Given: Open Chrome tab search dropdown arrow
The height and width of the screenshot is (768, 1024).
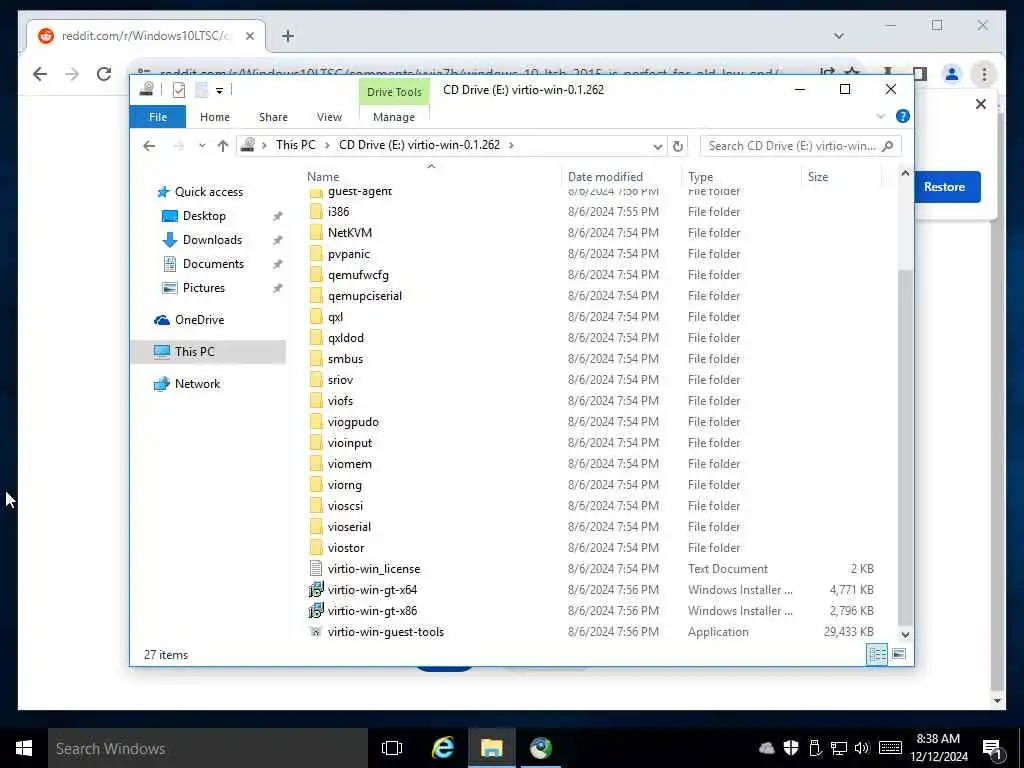Looking at the screenshot, I should pyautogui.click(x=839, y=36).
